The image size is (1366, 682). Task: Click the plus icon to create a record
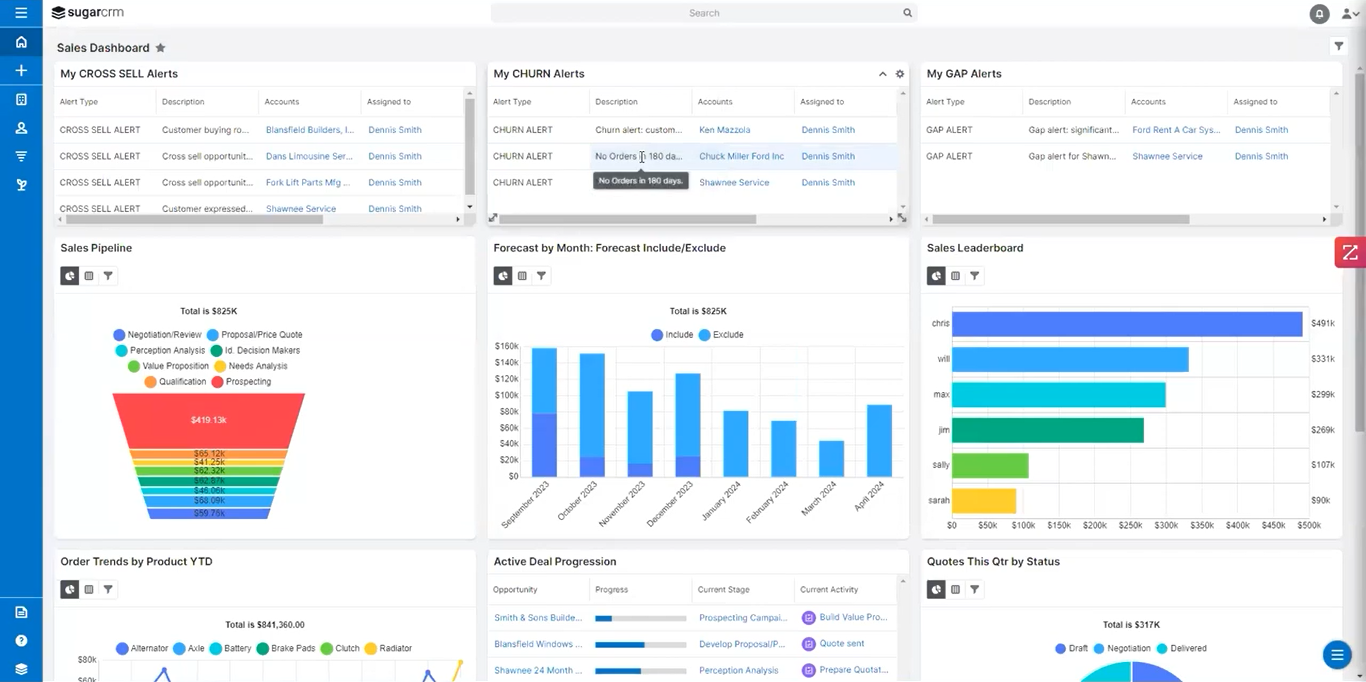[20, 70]
